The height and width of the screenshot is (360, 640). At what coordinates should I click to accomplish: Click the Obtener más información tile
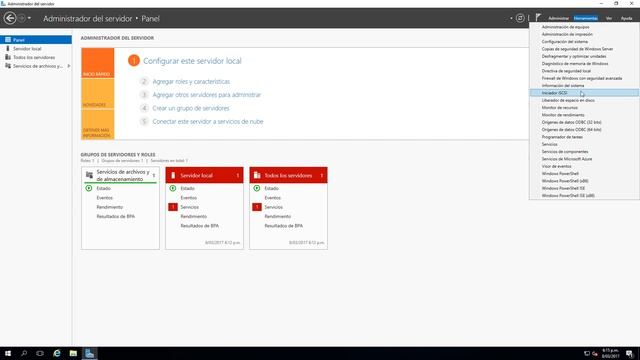point(98,124)
